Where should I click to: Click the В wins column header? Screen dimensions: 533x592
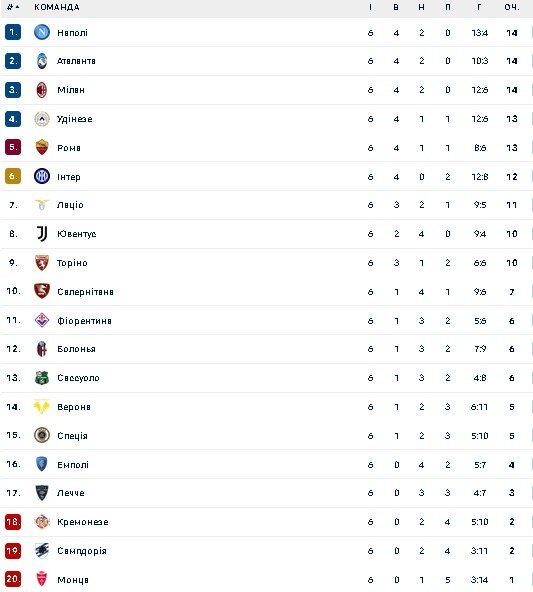click(x=396, y=7)
